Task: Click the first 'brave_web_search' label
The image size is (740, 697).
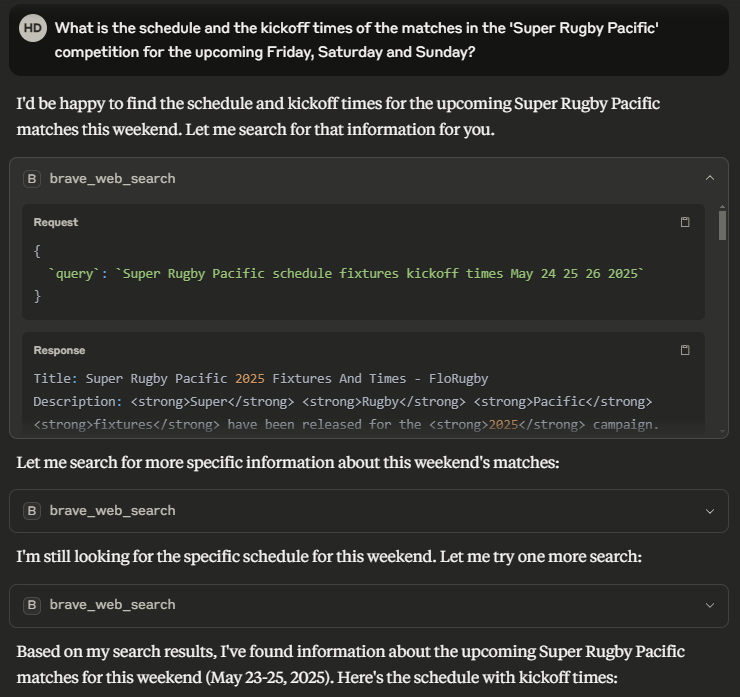Action: 112,179
